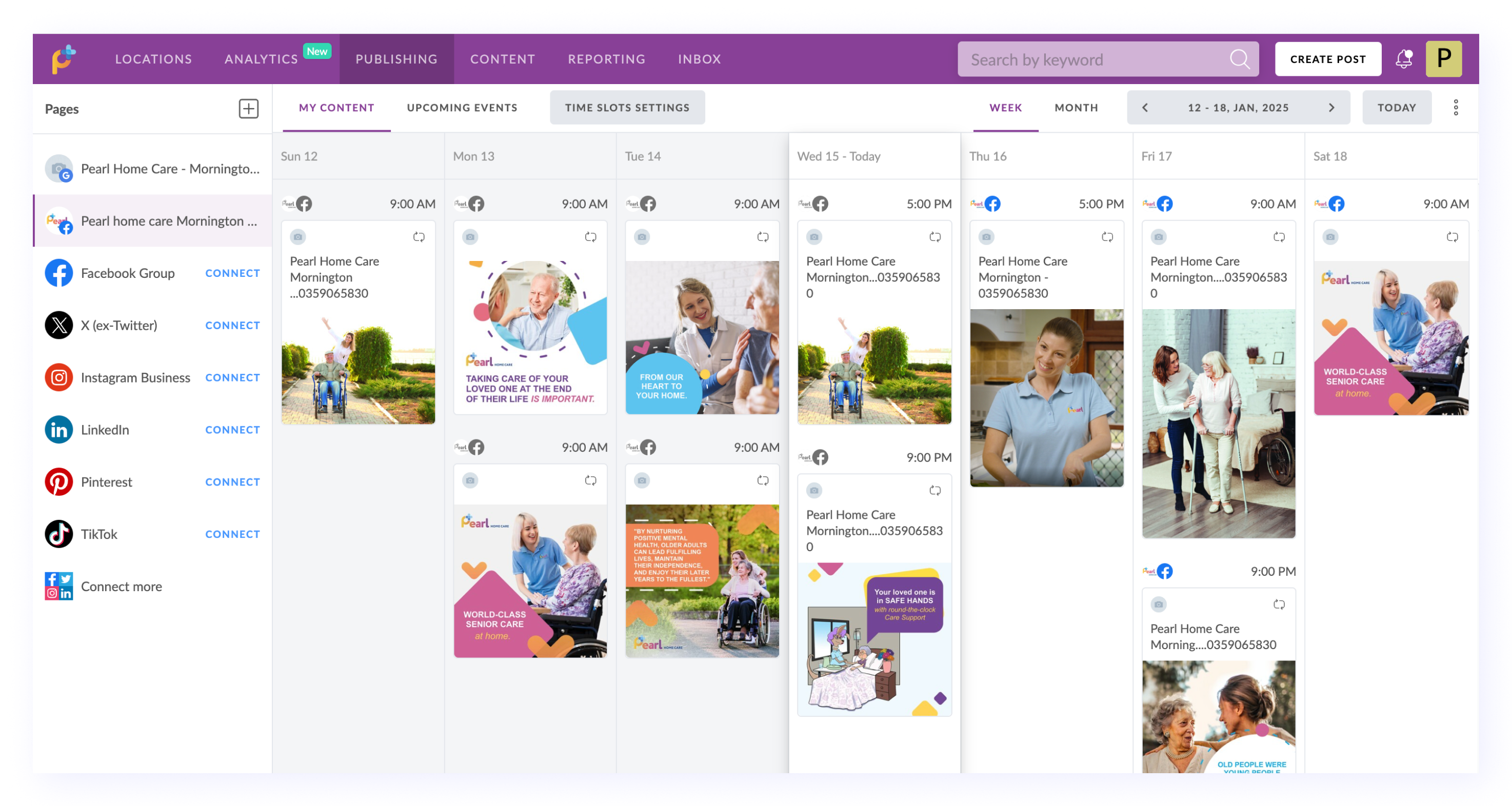Click the app logo in the purple header

(x=64, y=58)
